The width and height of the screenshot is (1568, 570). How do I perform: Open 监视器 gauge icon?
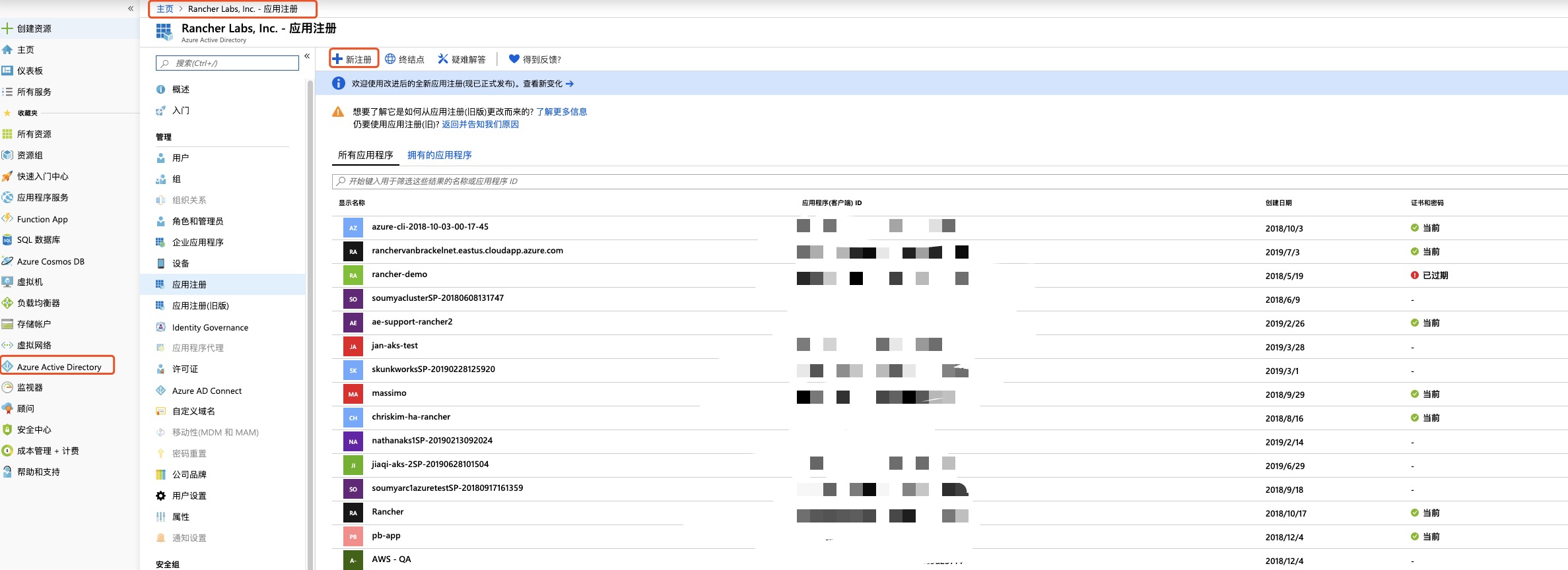[7, 387]
